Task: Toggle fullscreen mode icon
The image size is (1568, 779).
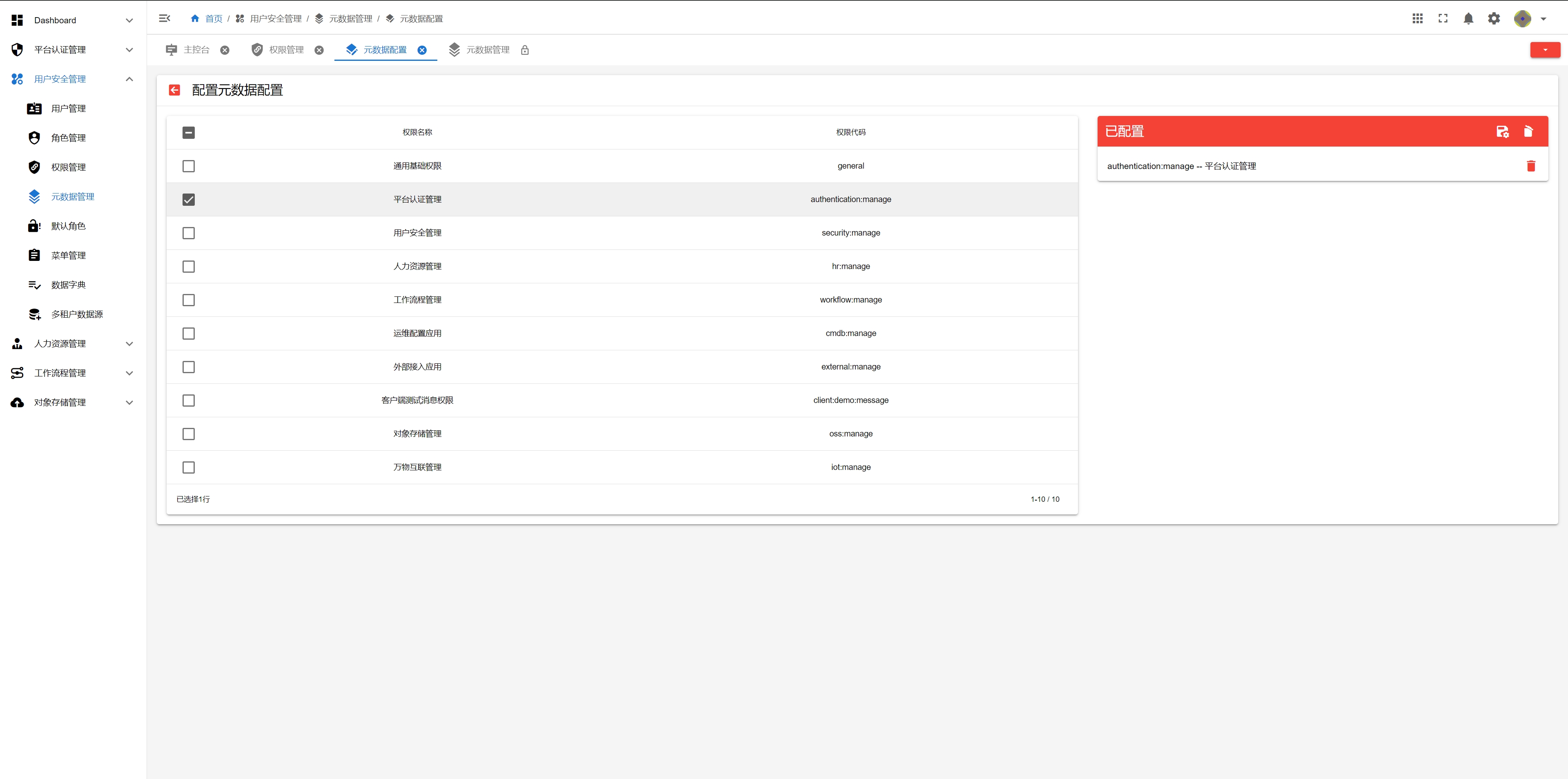Action: click(x=1443, y=19)
